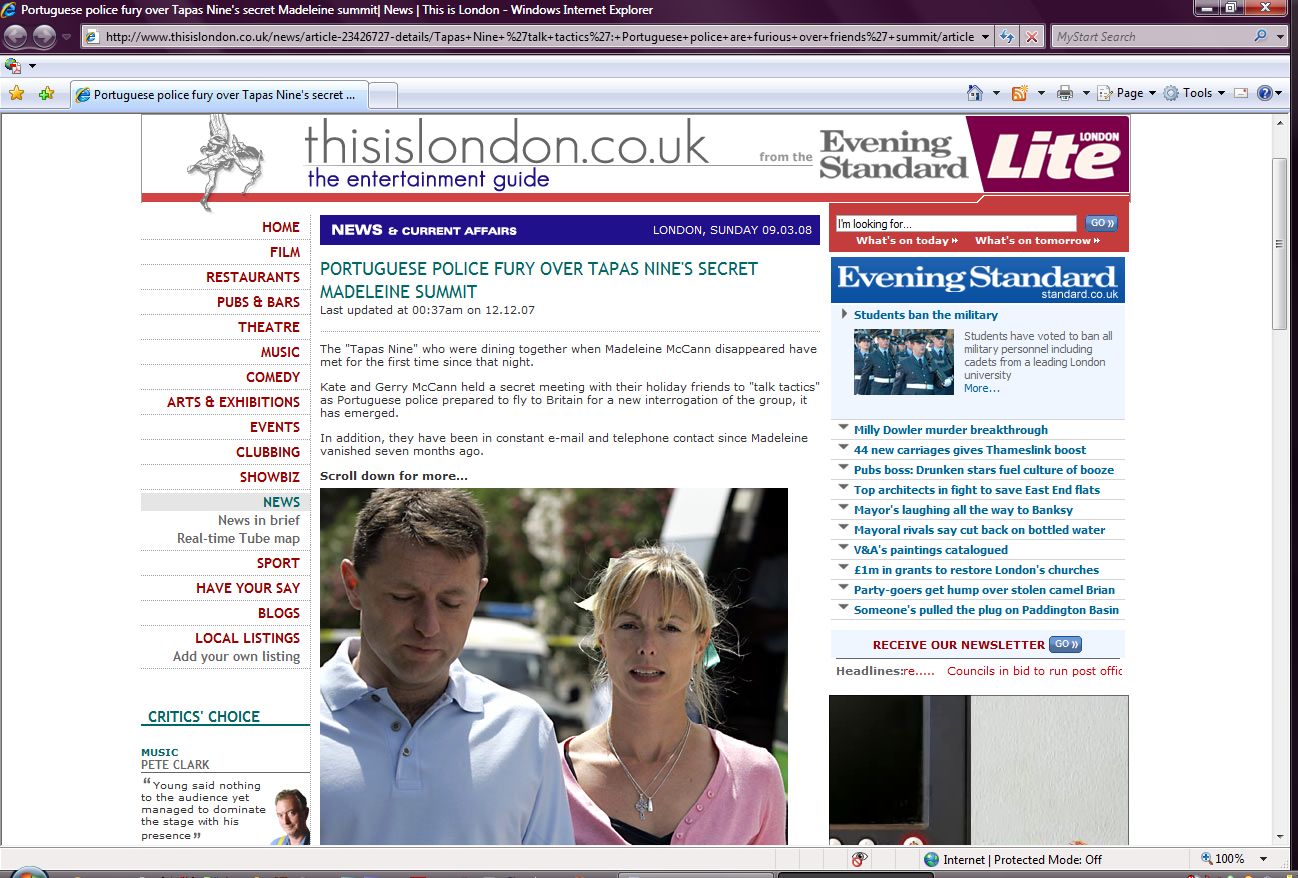This screenshot has width=1298, height=878.
Task: Click the RSS feeds icon
Action: pos(1020,93)
